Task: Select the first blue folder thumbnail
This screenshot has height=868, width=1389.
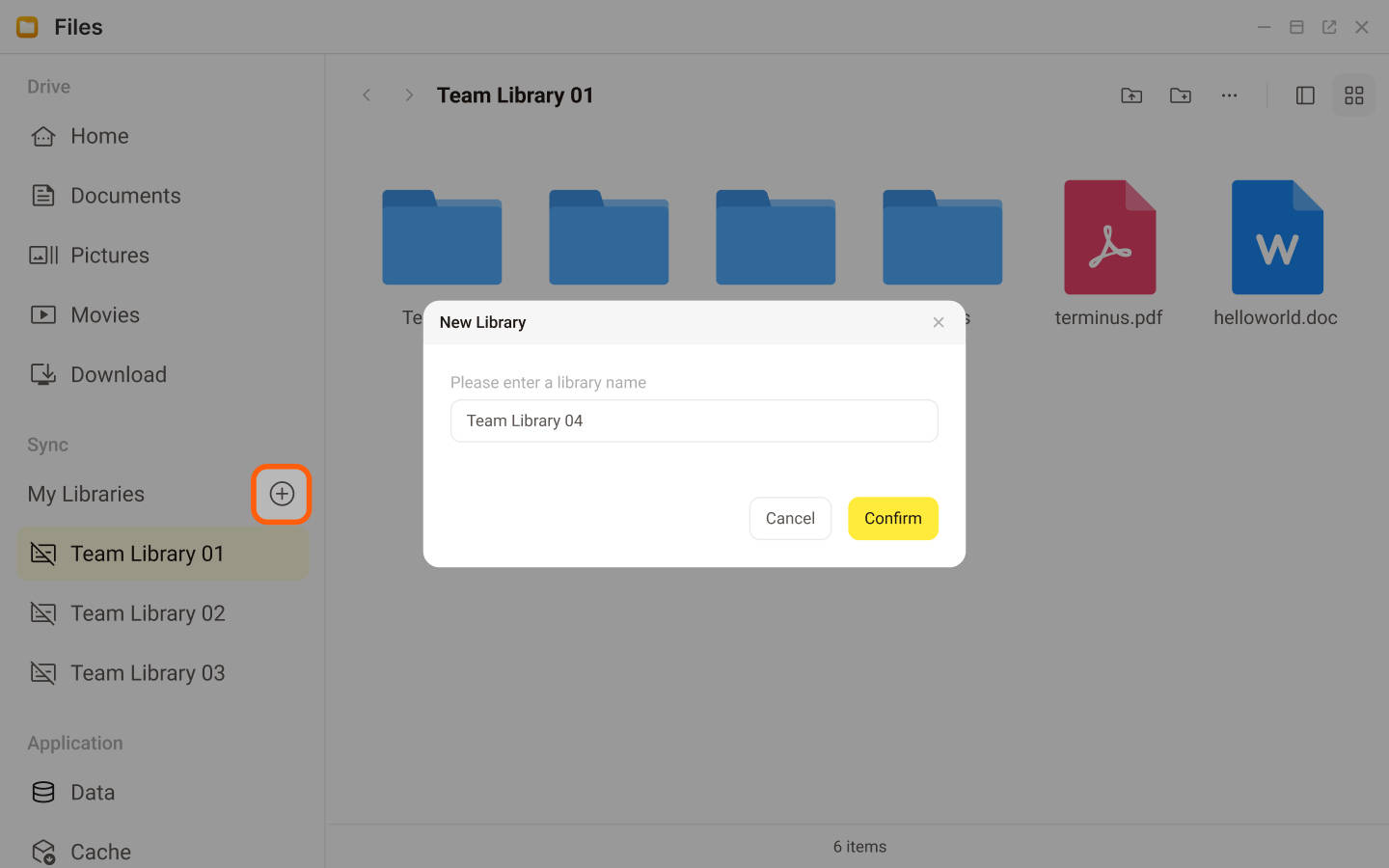Action: point(442,237)
